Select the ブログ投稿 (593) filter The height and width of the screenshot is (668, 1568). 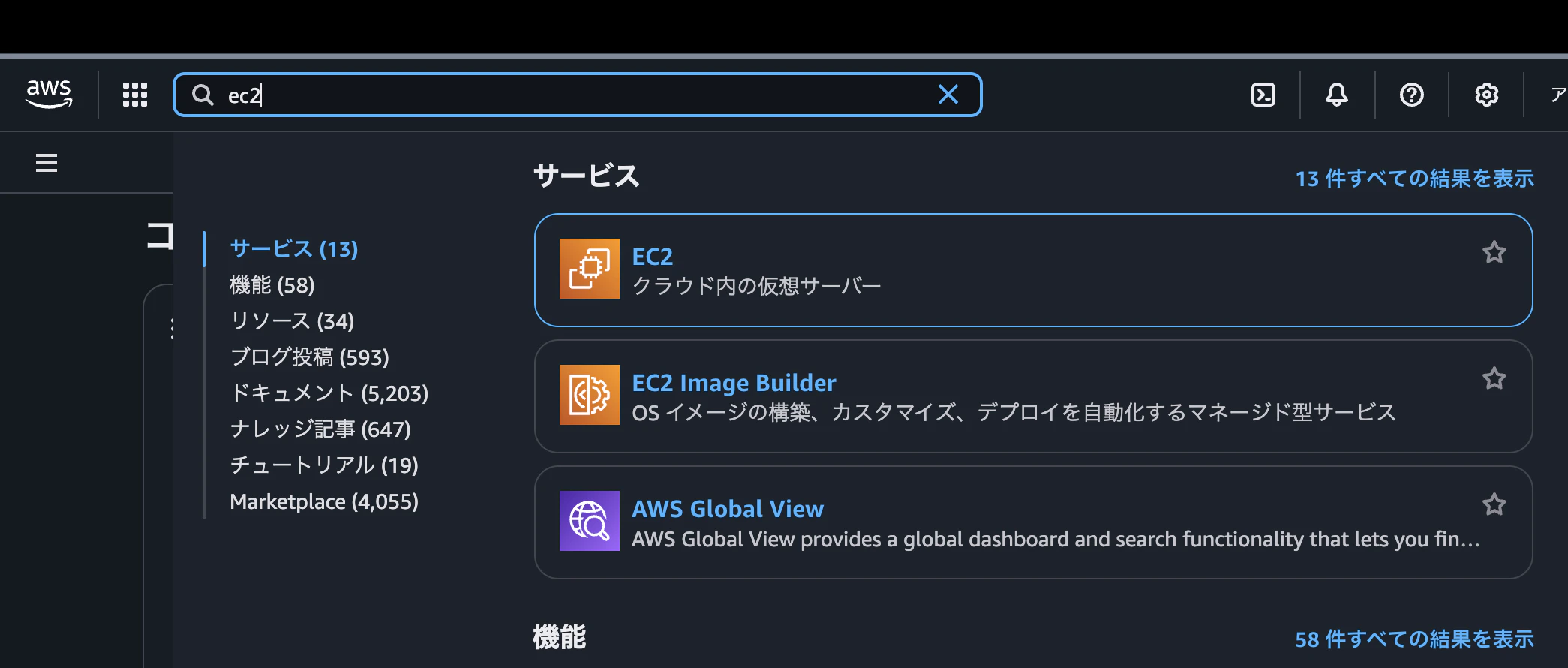310,357
